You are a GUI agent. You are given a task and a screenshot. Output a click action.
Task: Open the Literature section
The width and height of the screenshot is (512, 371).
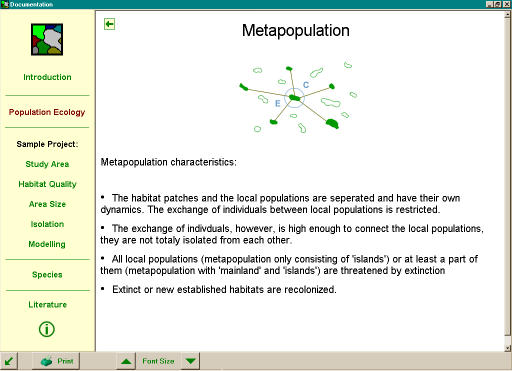47,305
